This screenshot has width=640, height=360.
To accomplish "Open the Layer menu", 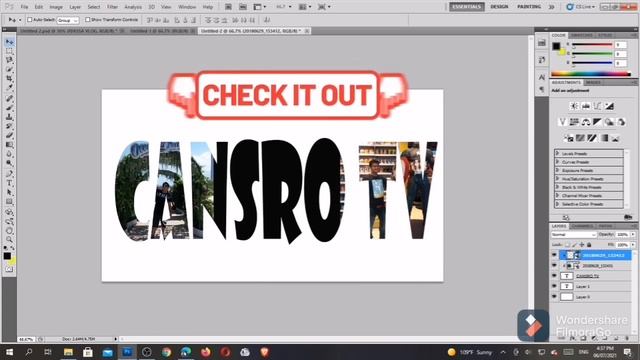I will (75, 7).
